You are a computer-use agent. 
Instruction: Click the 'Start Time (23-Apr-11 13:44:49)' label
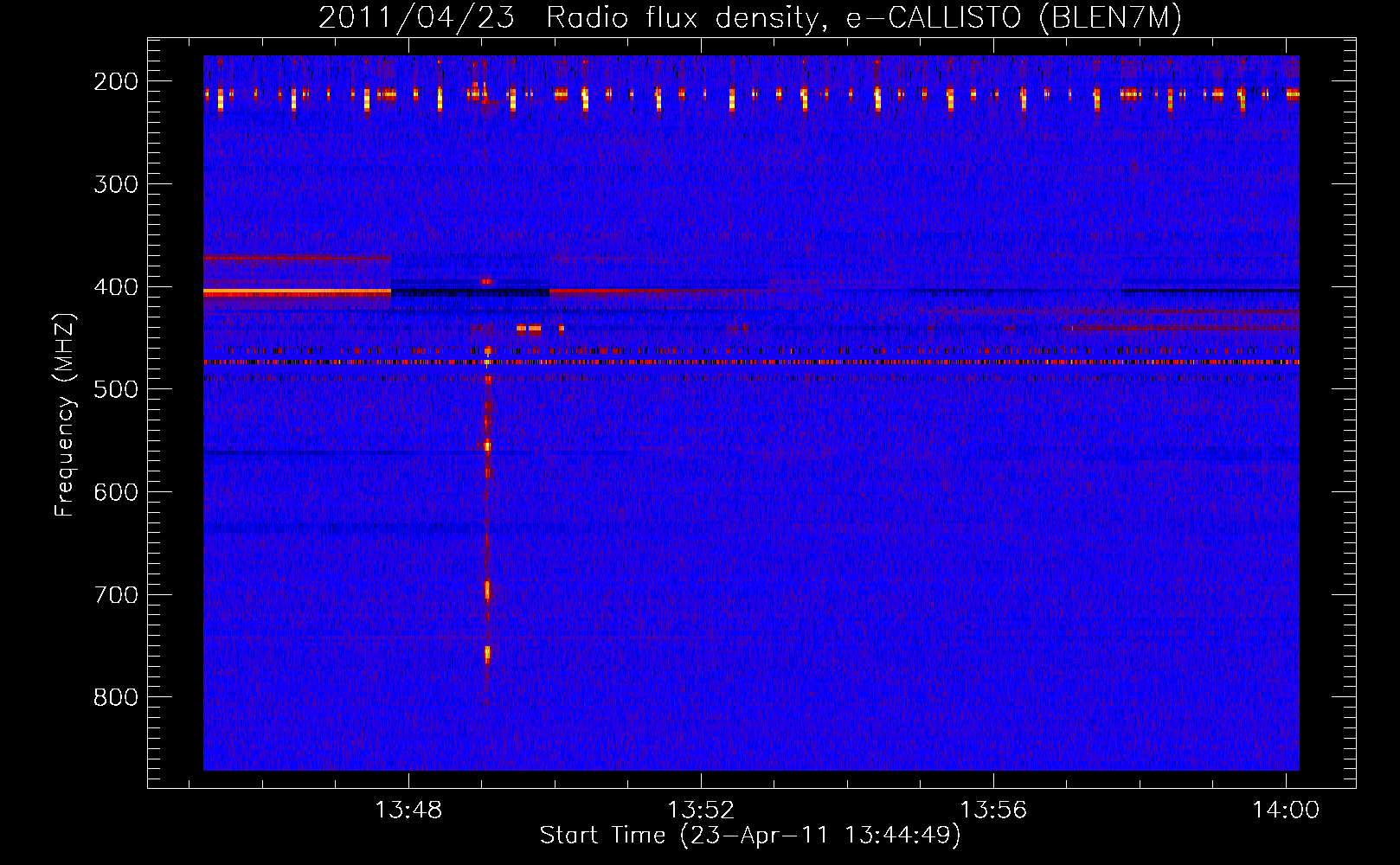point(750,836)
